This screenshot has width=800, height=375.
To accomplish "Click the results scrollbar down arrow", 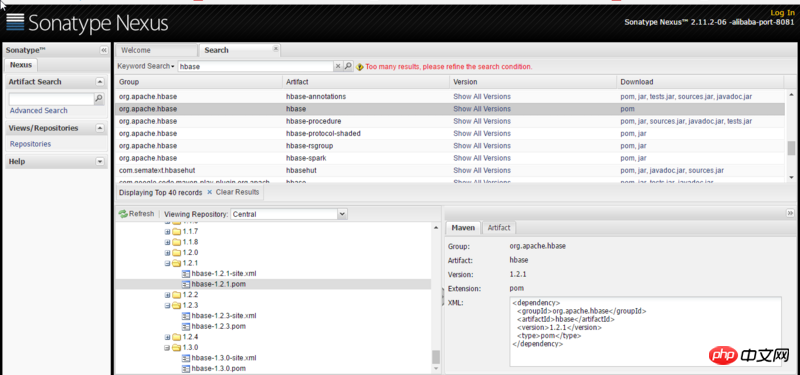I will 791,177.
